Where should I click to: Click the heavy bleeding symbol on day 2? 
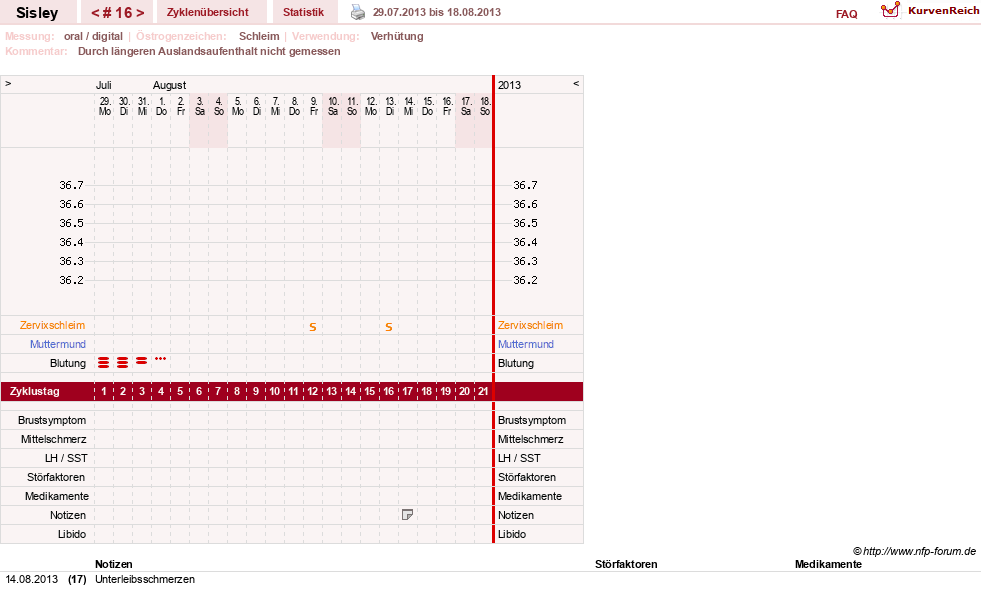tap(123, 362)
